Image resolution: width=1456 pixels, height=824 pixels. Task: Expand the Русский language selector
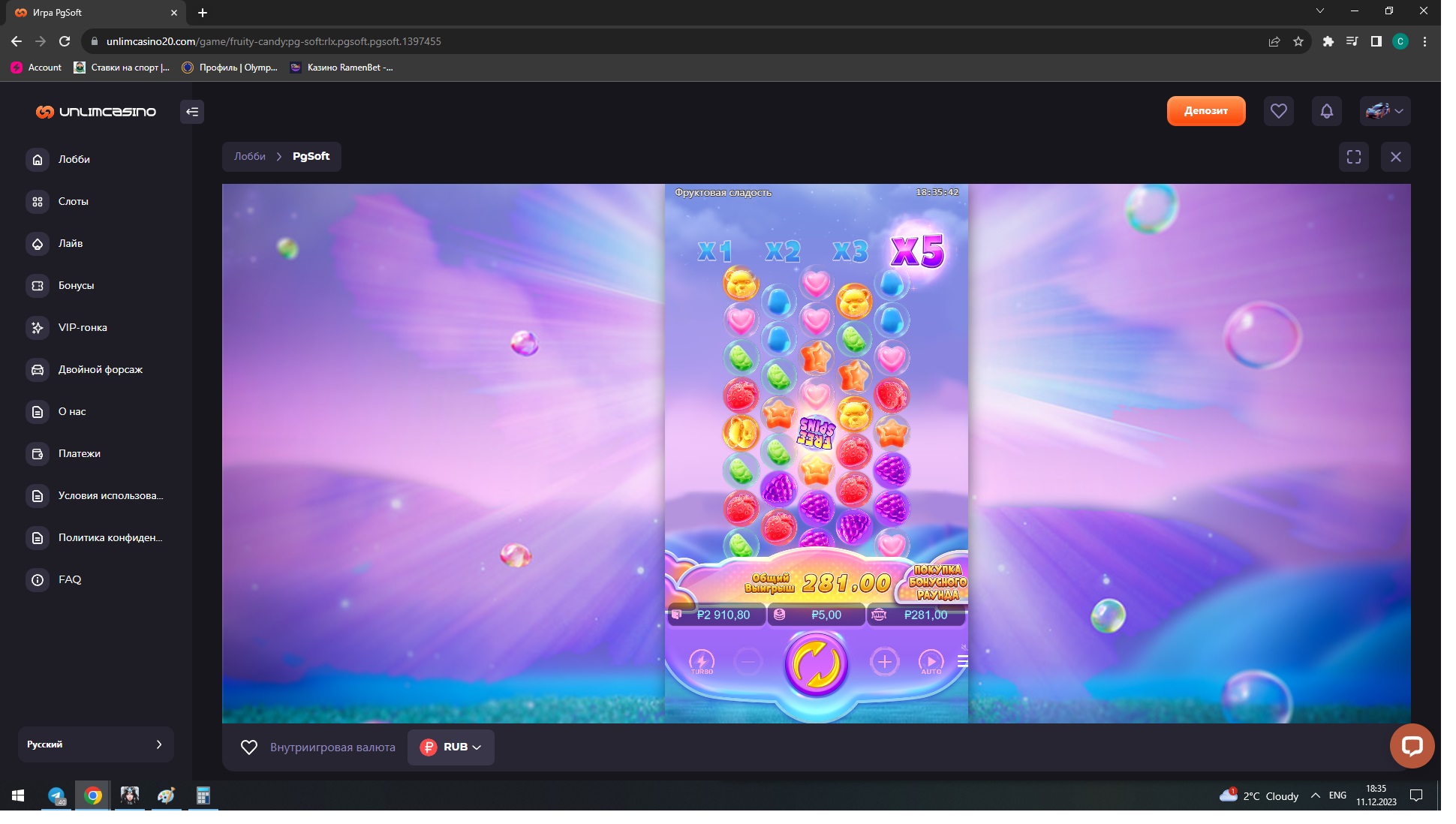click(x=95, y=744)
